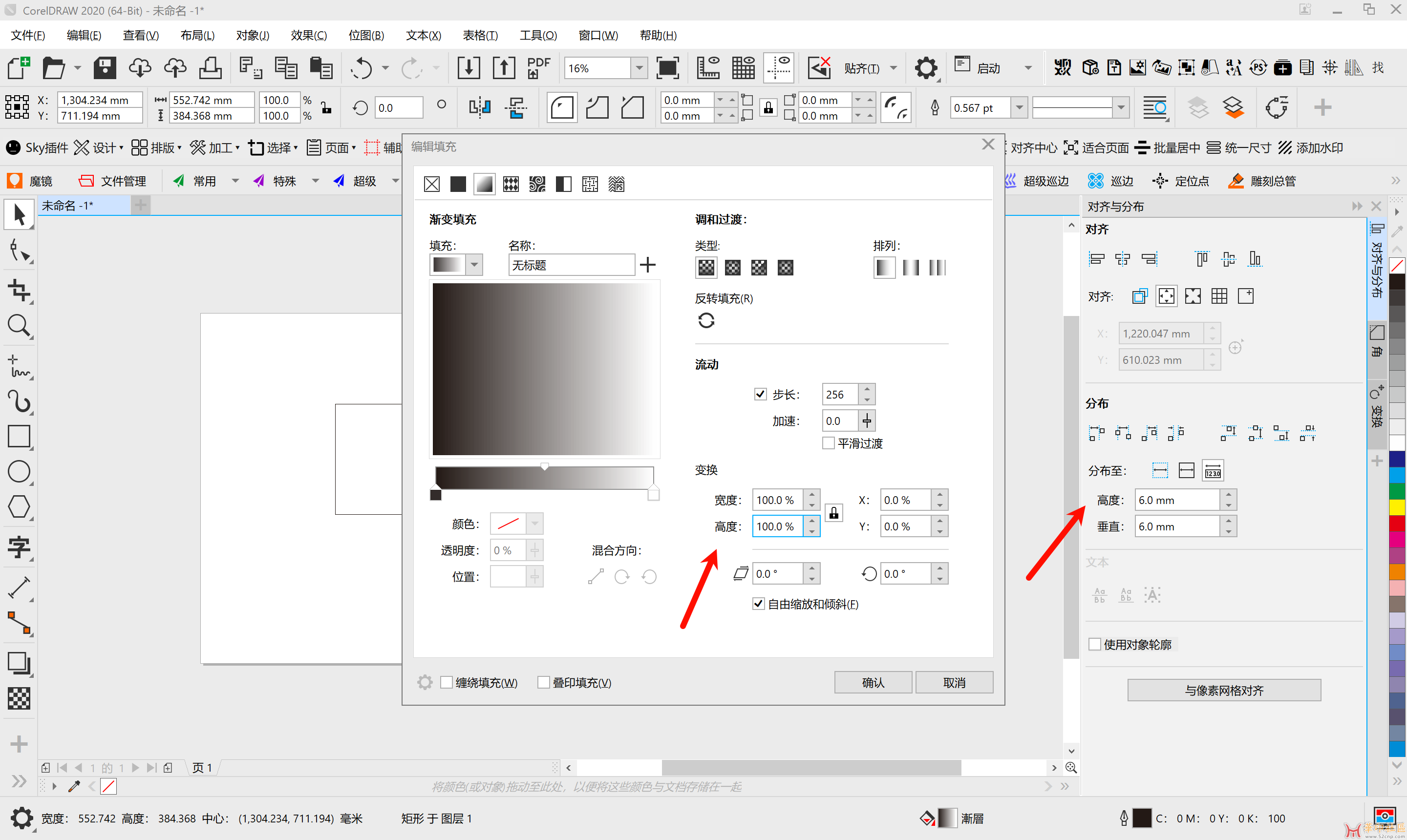This screenshot has height=840, width=1407.
Task: Expand the 启动 launch dropdown
Action: coord(1028,68)
